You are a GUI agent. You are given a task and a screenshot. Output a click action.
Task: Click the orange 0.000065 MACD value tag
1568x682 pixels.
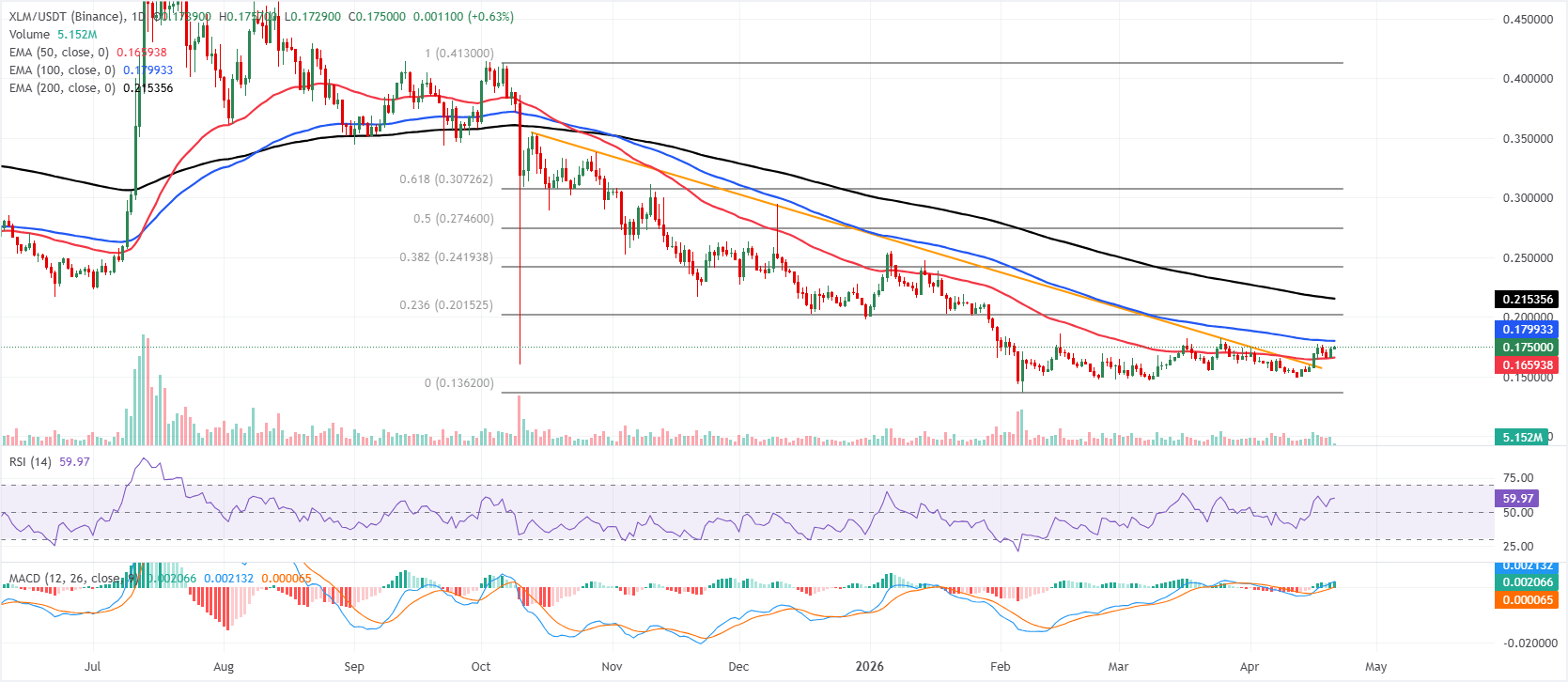pyautogui.click(x=1527, y=600)
